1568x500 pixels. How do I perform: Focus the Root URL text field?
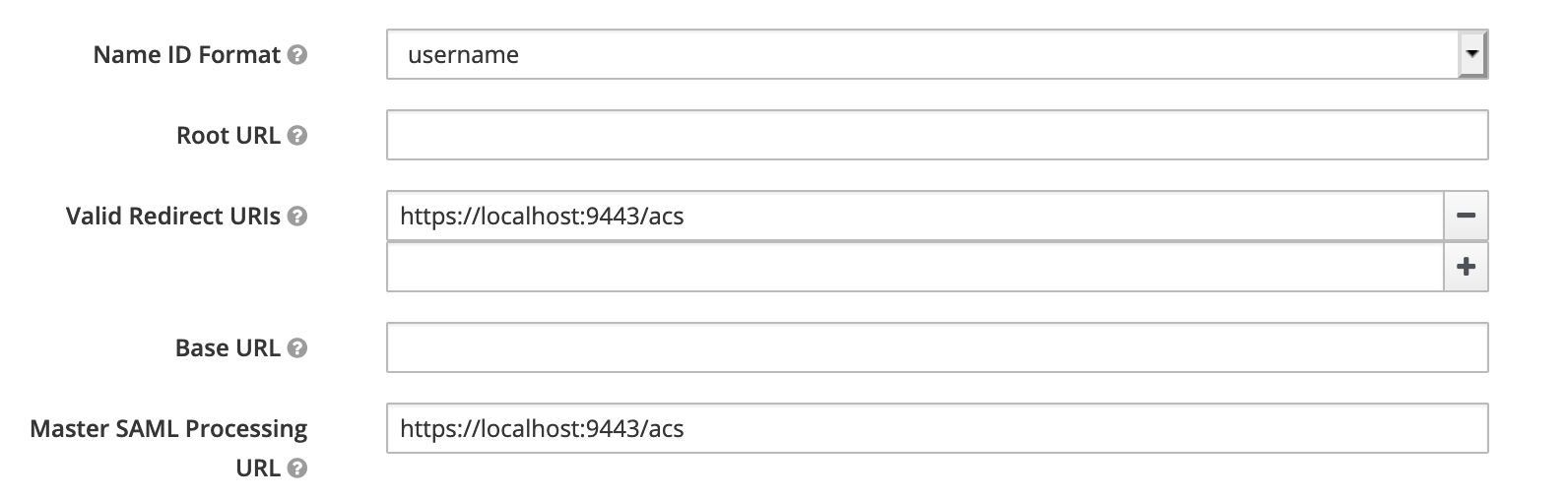click(937, 135)
